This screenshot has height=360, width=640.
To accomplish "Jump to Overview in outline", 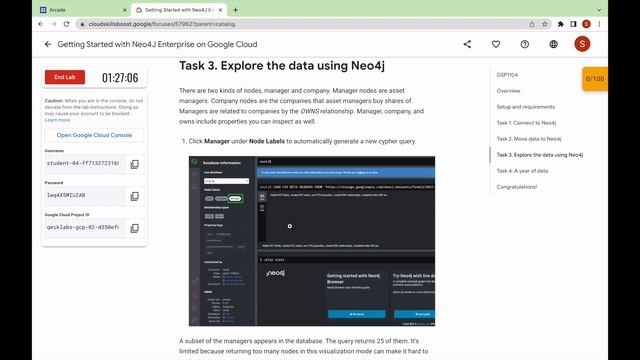I will pyautogui.click(x=508, y=91).
